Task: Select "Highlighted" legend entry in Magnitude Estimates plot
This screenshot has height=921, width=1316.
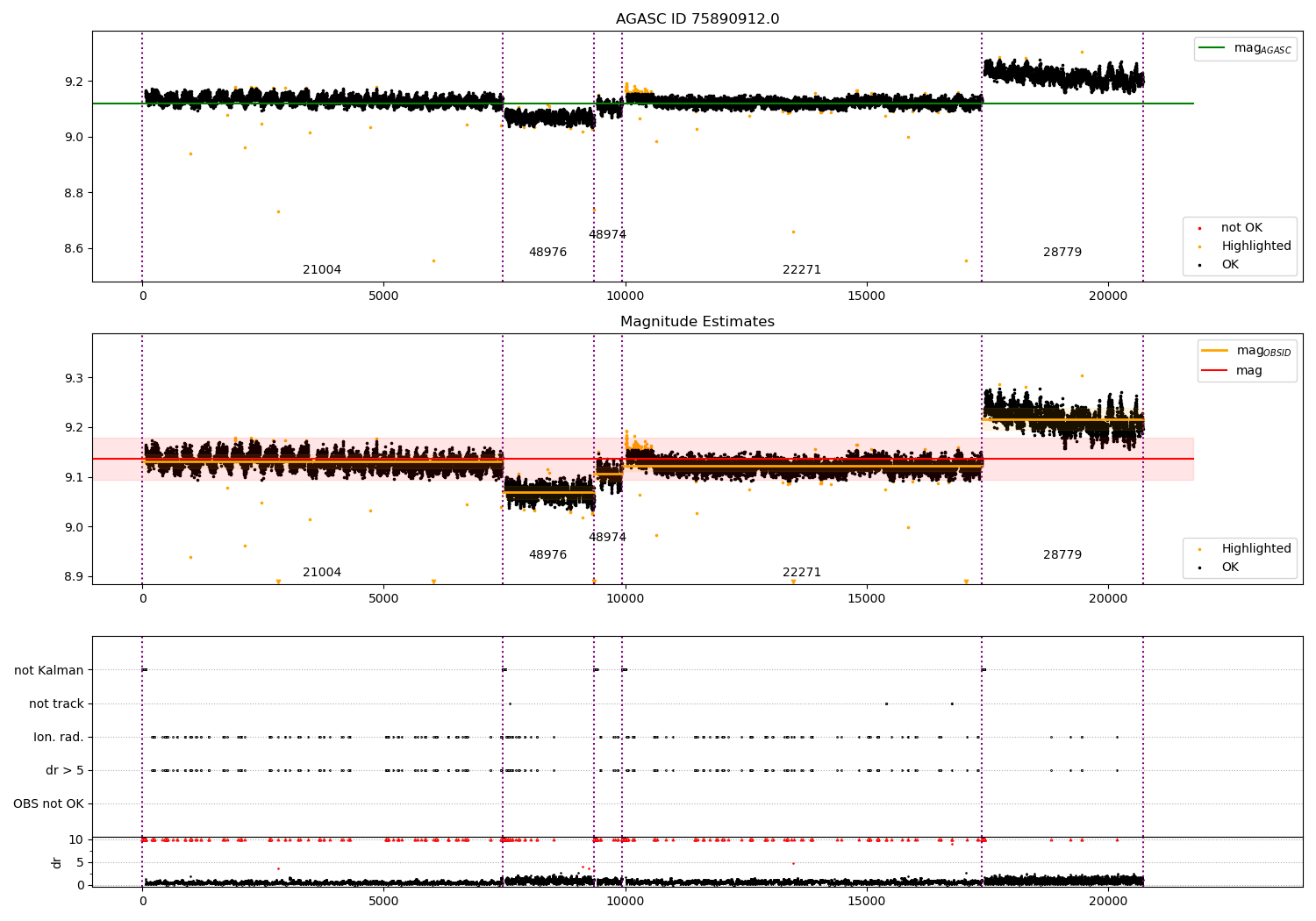Action: coord(1256,549)
